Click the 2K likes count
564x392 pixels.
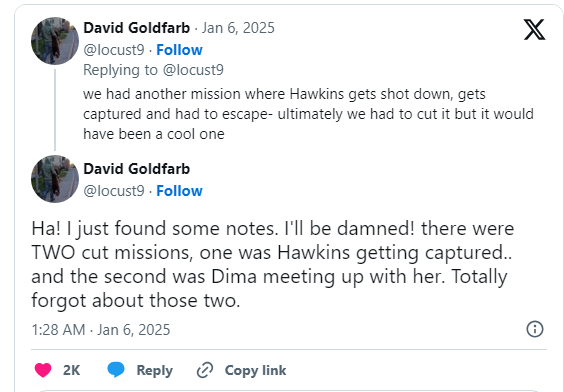click(x=71, y=370)
